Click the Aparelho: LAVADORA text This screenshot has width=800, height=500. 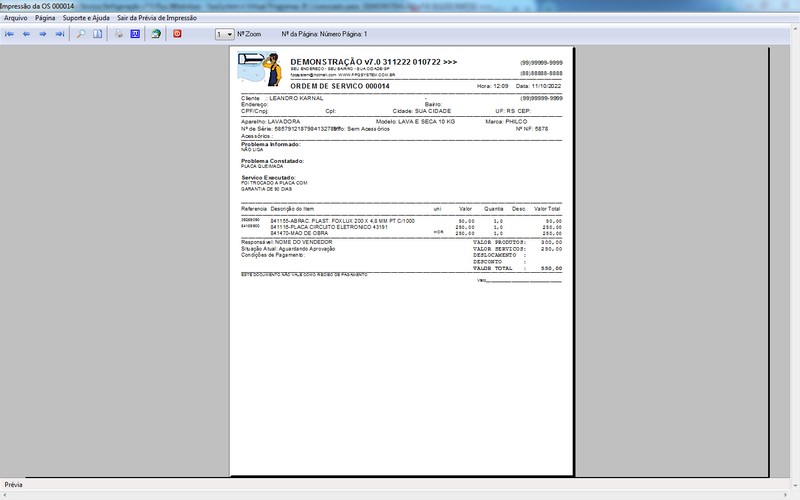[270, 122]
